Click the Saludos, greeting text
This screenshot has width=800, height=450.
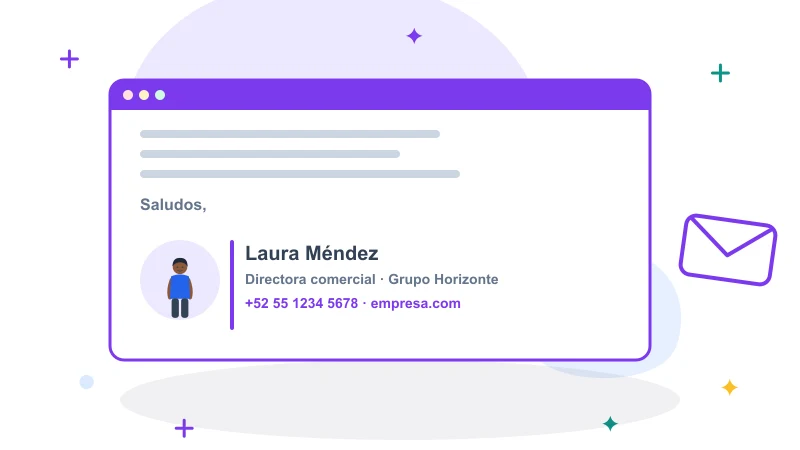[173, 205]
